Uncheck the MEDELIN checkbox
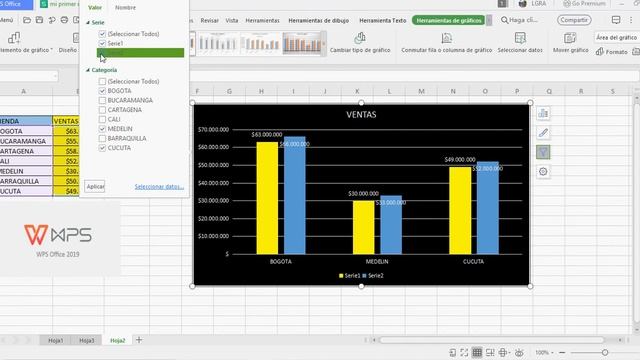Image resolution: width=640 pixels, height=360 pixels. click(x=102, y=129)
